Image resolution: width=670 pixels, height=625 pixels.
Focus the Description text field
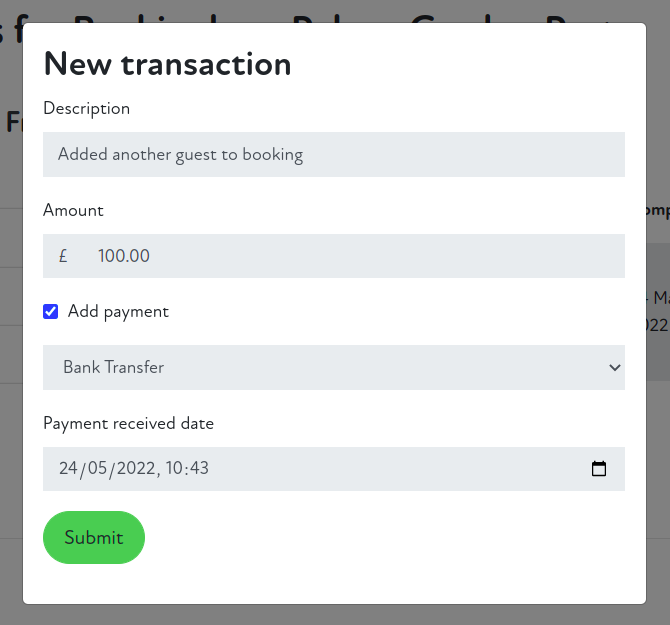point(333,155)
